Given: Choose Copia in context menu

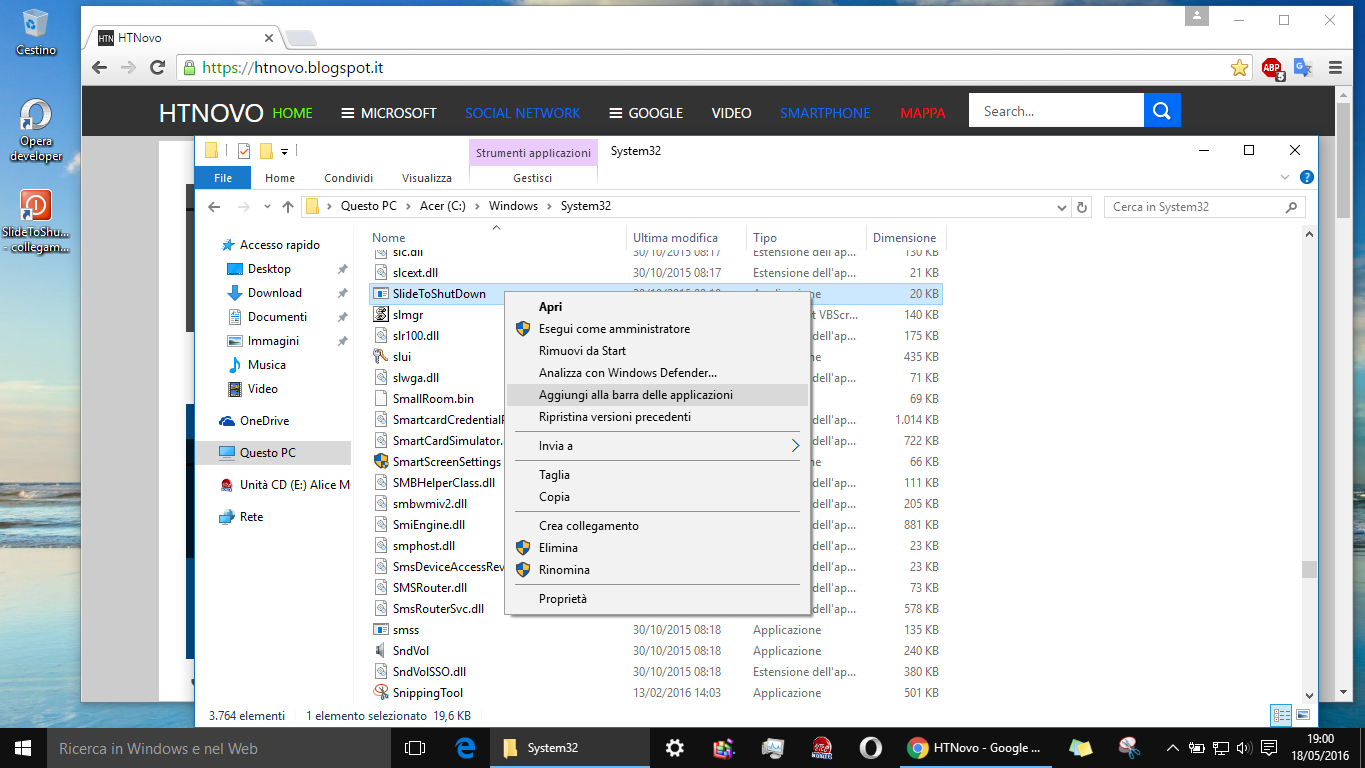Looking at the screenshot, I should click(657, 497).
